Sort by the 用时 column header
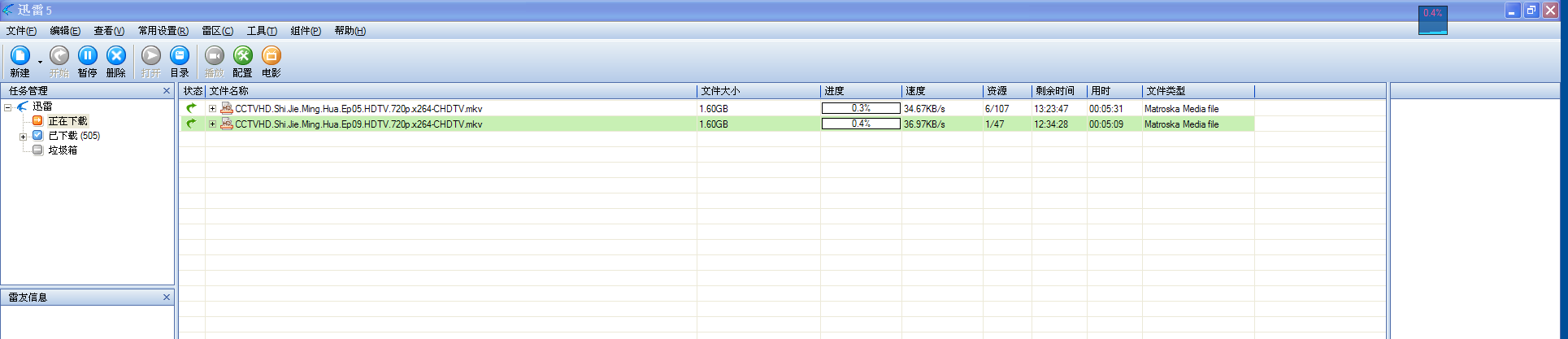Viewport: 1568px width, 339px height. coord(1114,91)
